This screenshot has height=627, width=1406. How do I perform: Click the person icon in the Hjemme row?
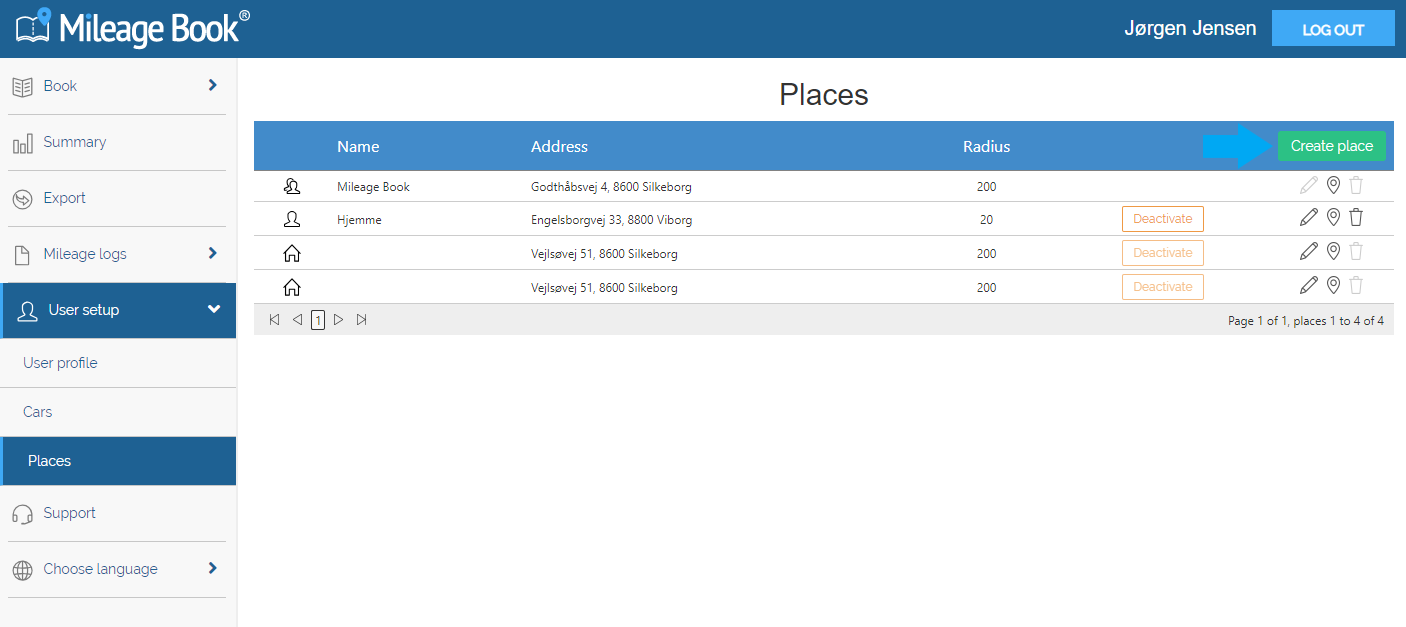point(292,218)
